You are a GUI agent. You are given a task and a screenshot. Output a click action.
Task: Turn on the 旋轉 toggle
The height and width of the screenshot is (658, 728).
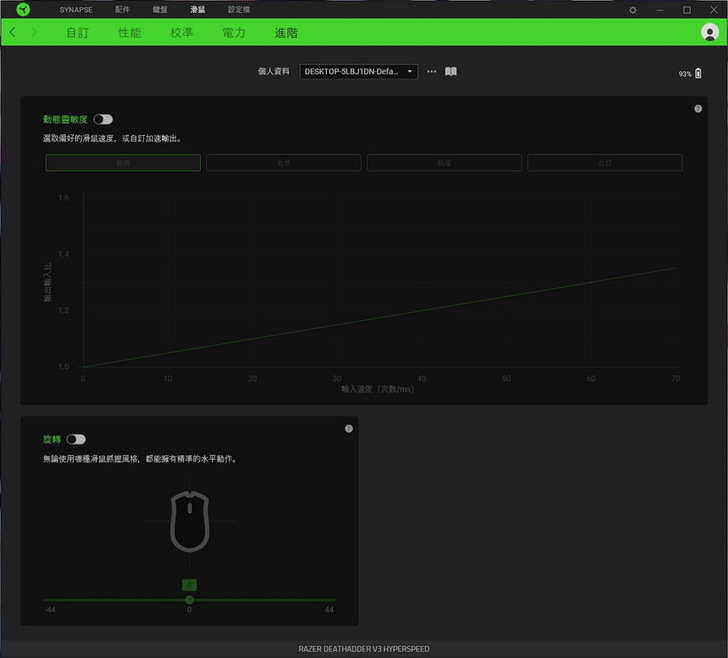tap(76, 439)
